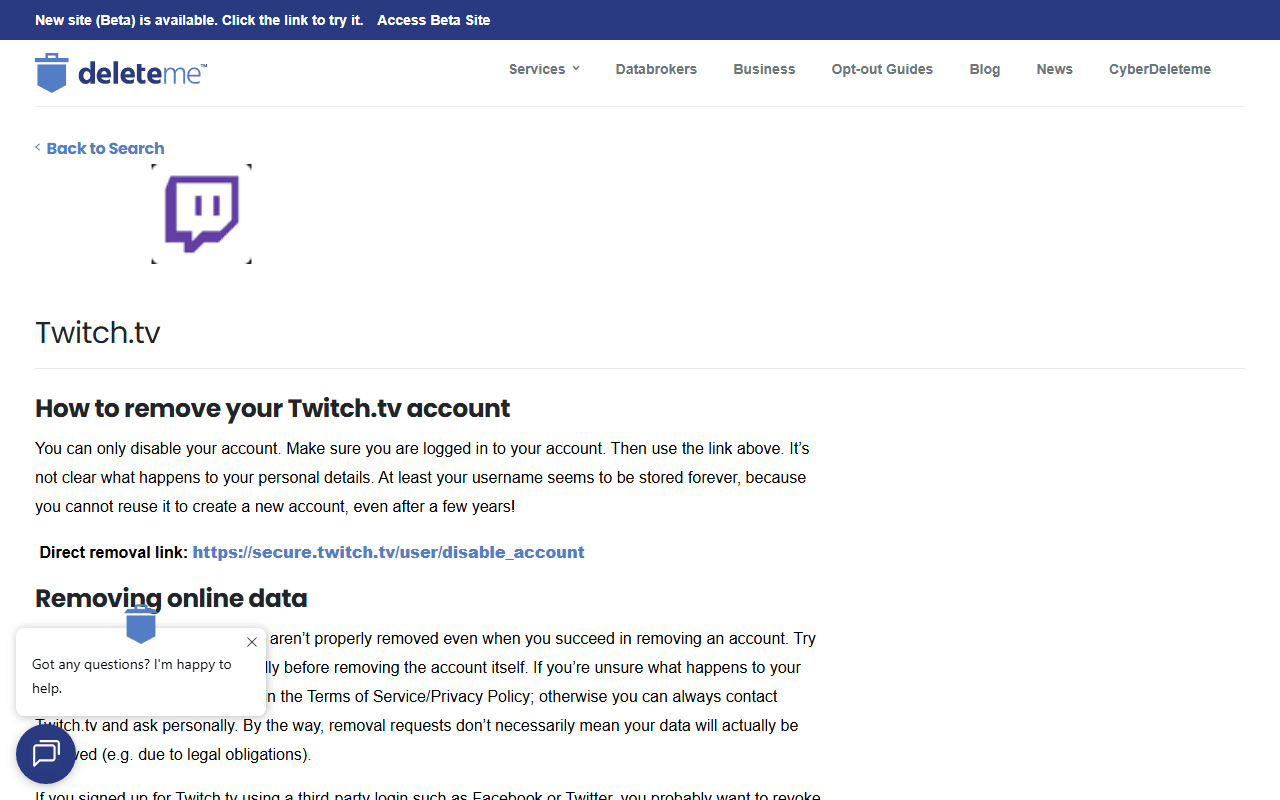Click the 'Direct removal link:' label

tap(113, 552)
